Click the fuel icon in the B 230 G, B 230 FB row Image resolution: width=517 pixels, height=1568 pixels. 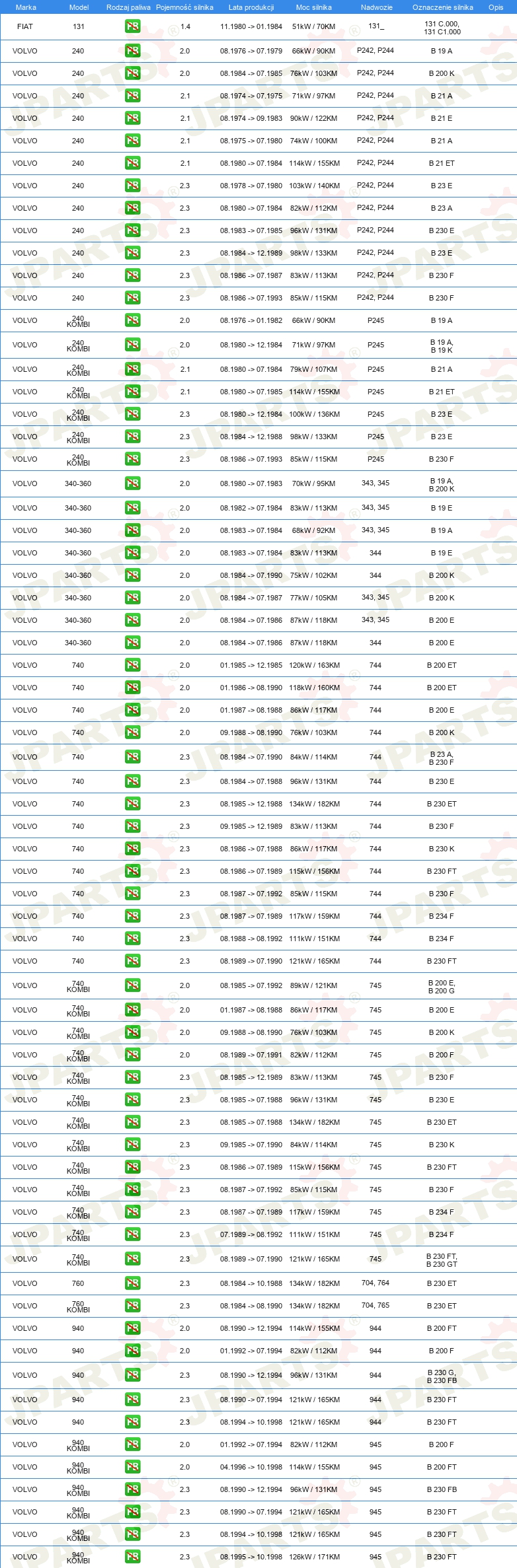(132, 1375)
